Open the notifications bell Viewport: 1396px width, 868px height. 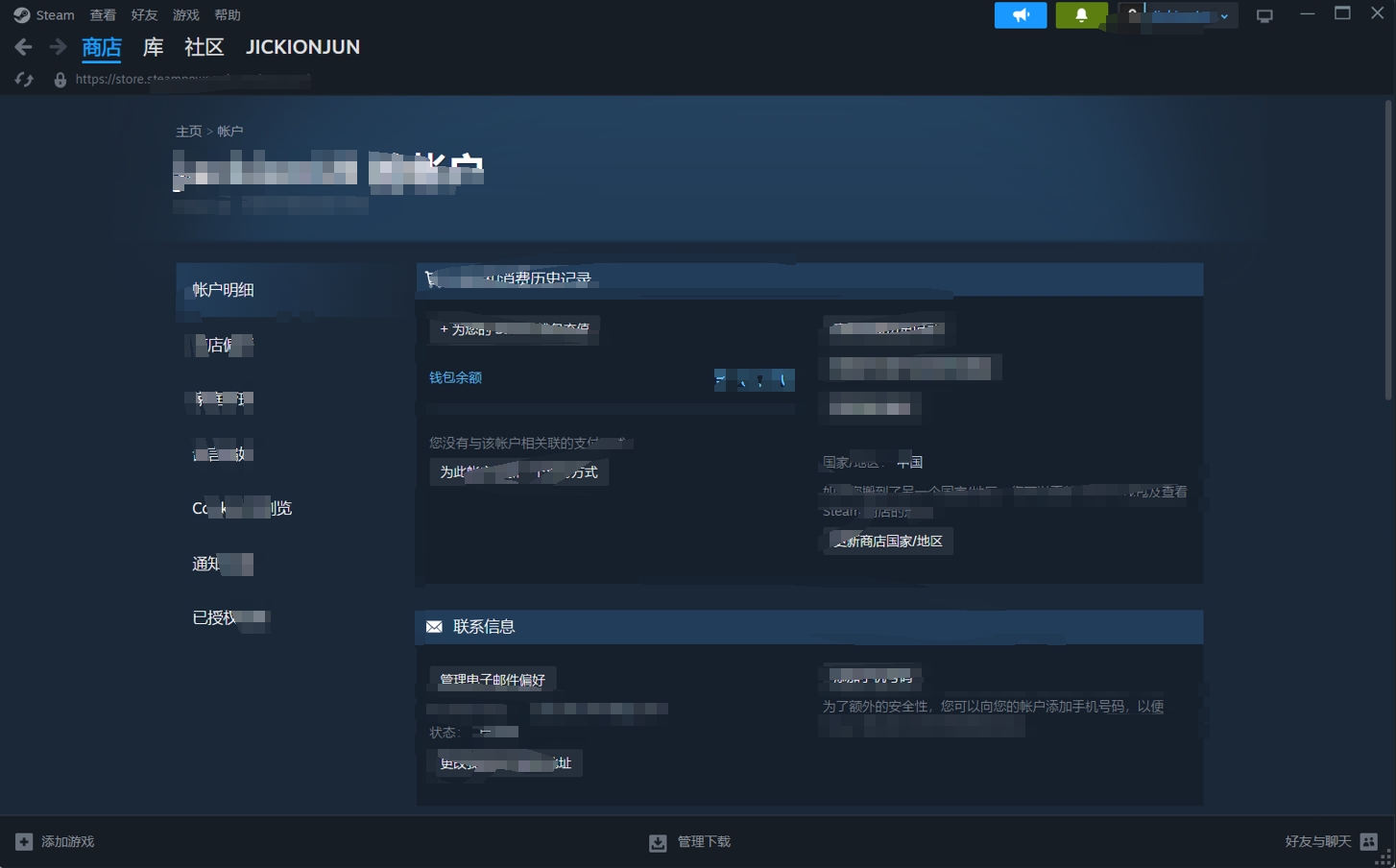[x=1081, y=15]
